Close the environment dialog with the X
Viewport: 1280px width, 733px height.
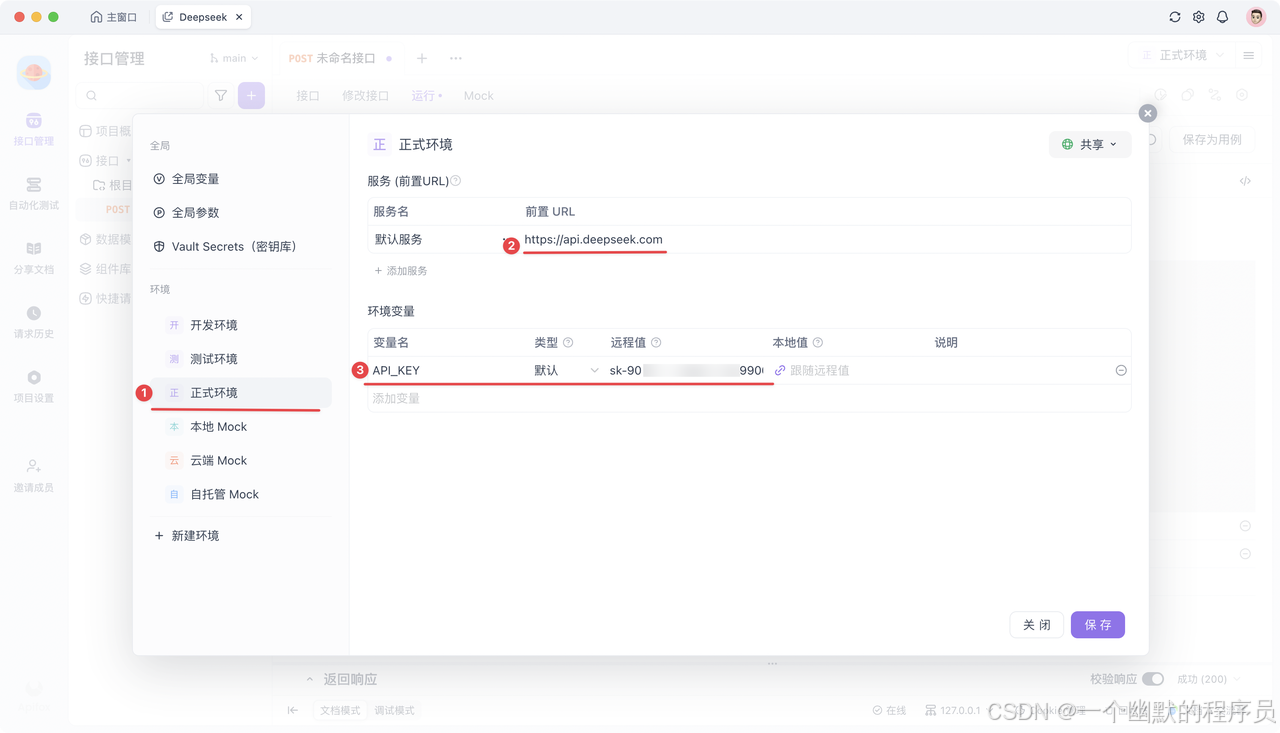click(x=1148, y=114)
